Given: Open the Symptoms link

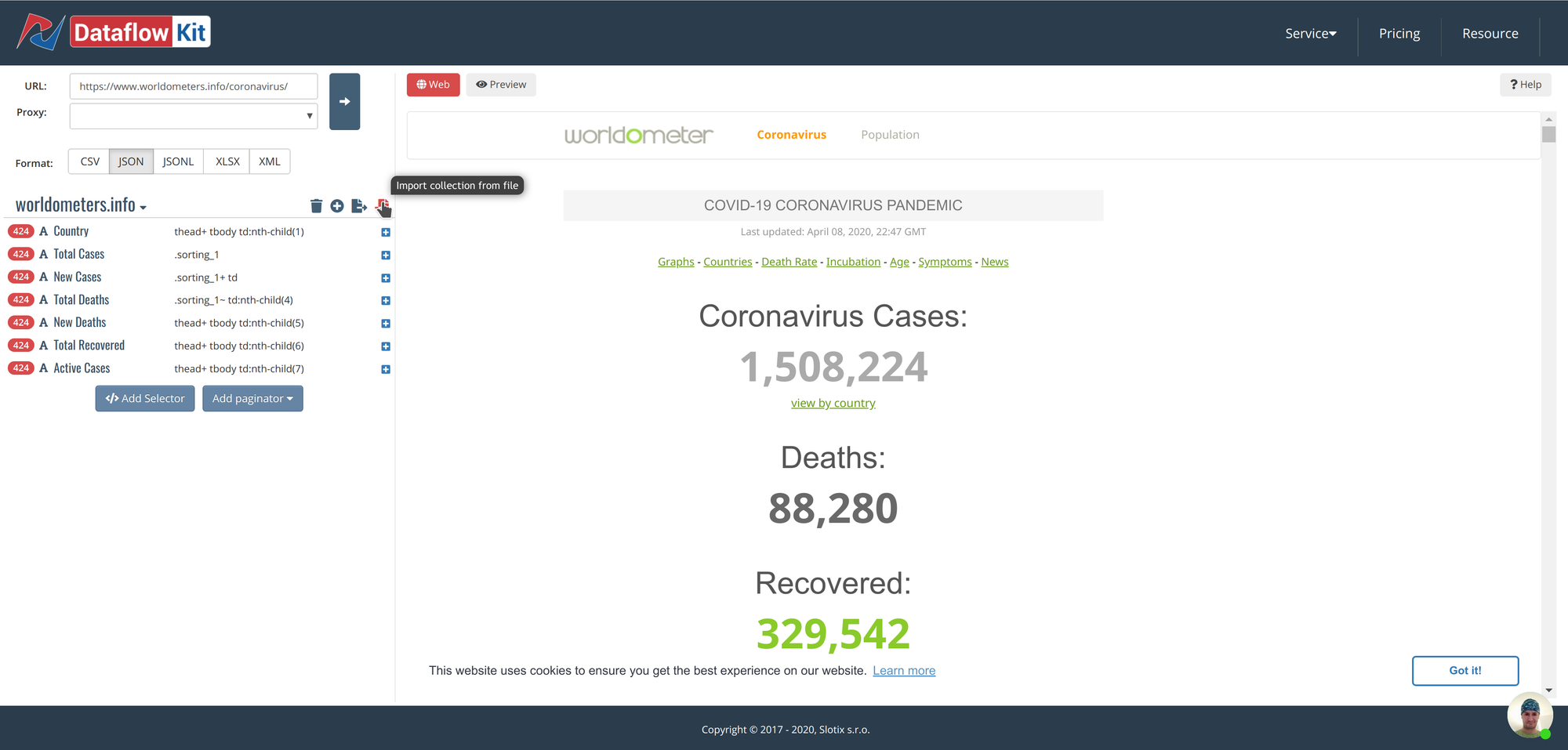Looking at the screenshot, I should [x=945, y=262].
